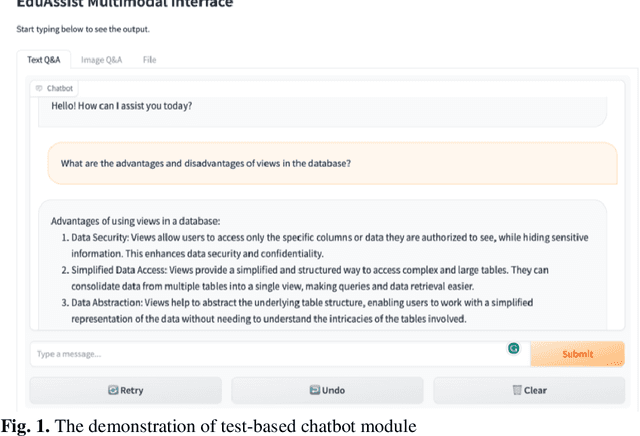Switch to the Image Q&A tab

pyautogui.click(x=101, y=60)
